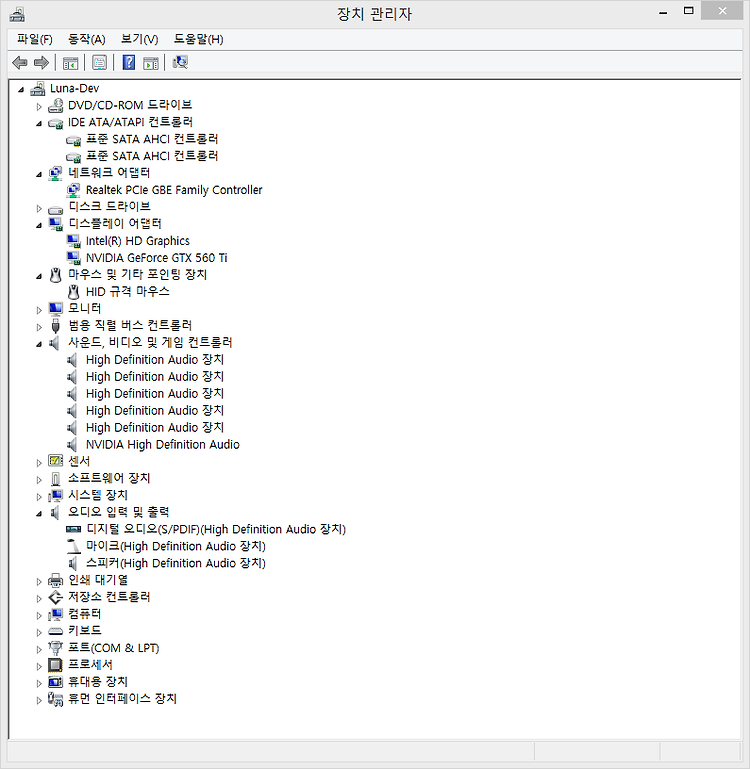The height and width of the screenshot is (769, 750).
Task: Click the Realtek PCIe GBE adapter icon
Action: (x=73, y=190)
